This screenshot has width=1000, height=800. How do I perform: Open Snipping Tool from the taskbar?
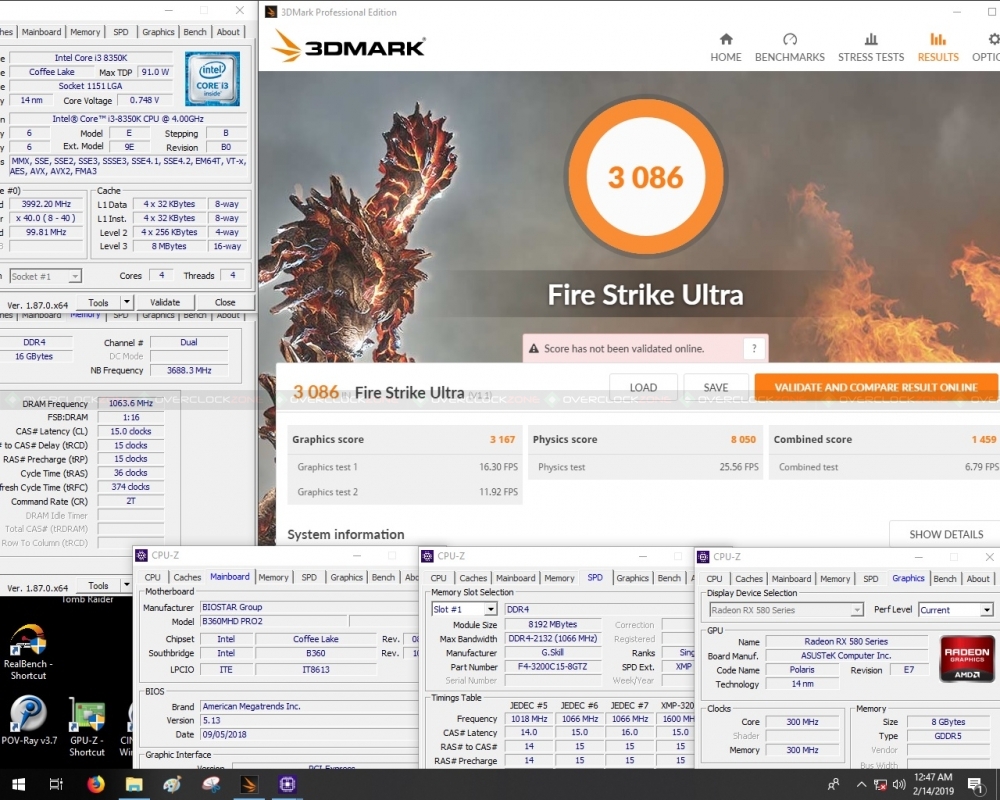[210, 784]
